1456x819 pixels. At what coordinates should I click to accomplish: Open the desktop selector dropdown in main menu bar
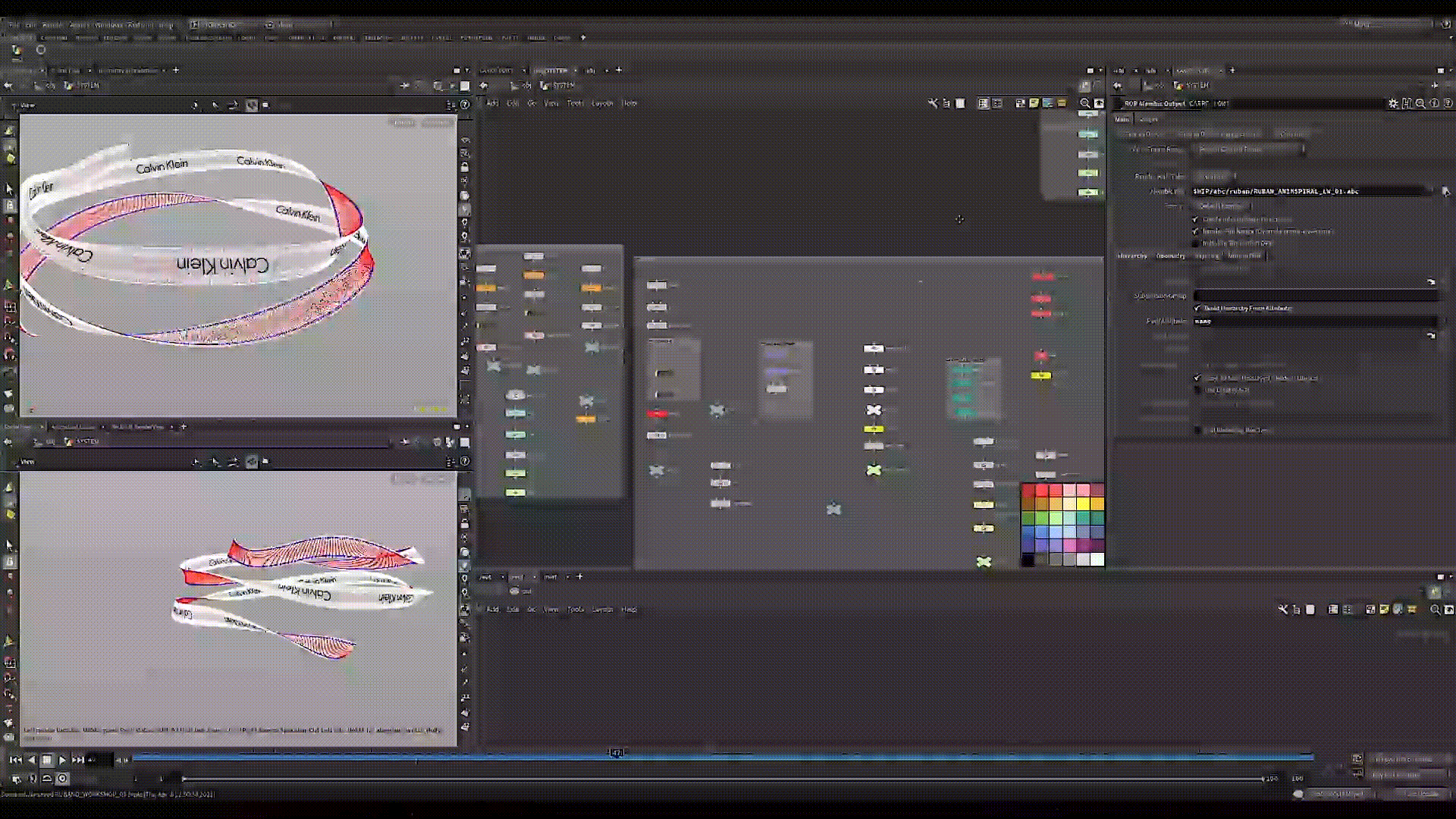coord(222,24)
